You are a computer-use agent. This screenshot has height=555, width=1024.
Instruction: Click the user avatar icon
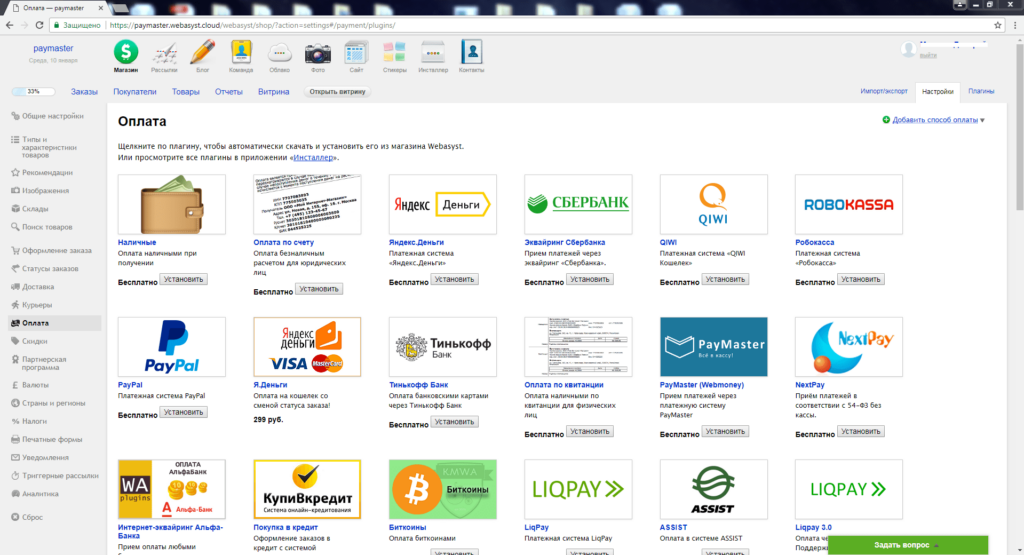[908, 50]
